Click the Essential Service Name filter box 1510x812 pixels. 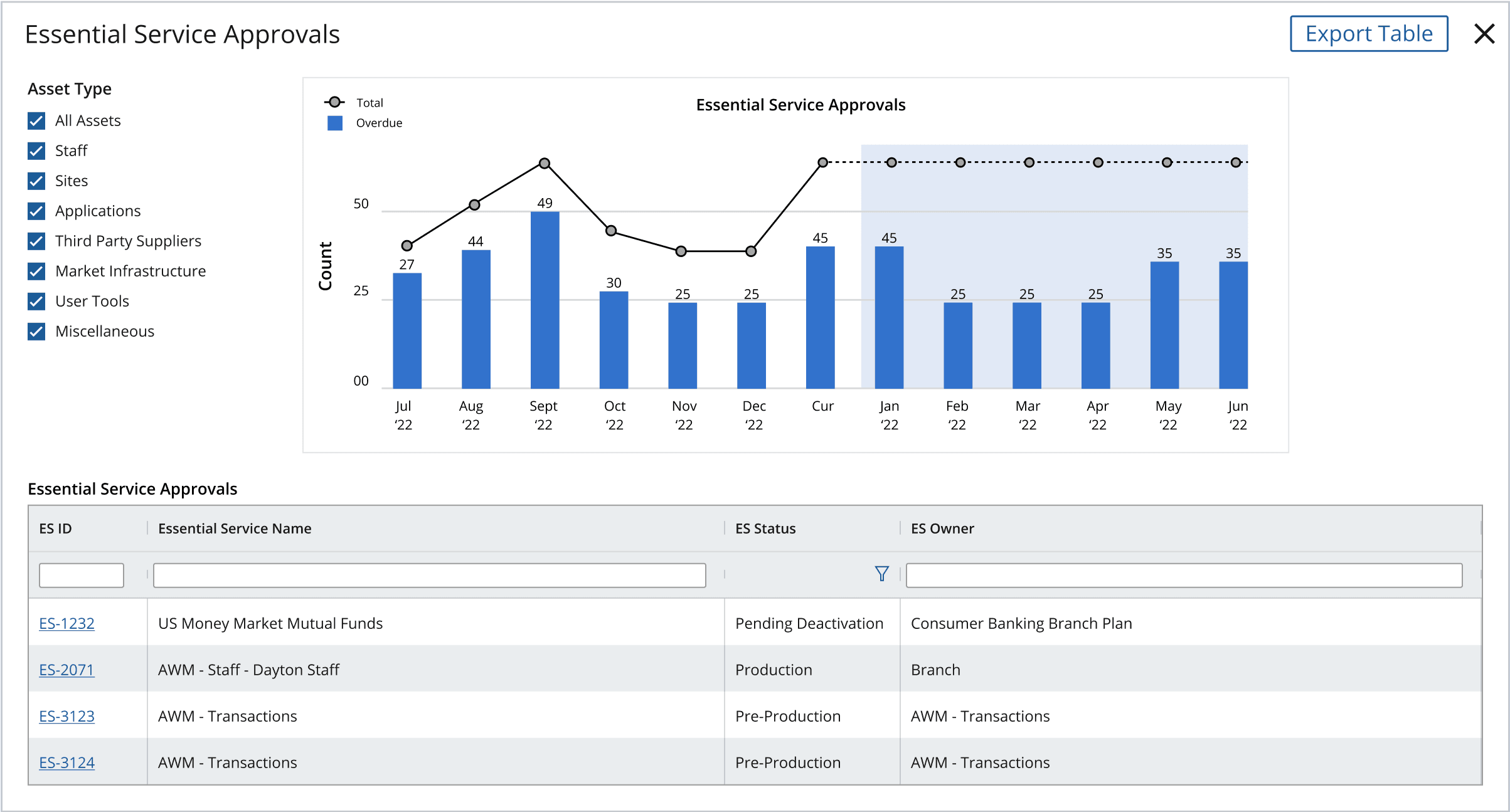click(x=430, y=575)
